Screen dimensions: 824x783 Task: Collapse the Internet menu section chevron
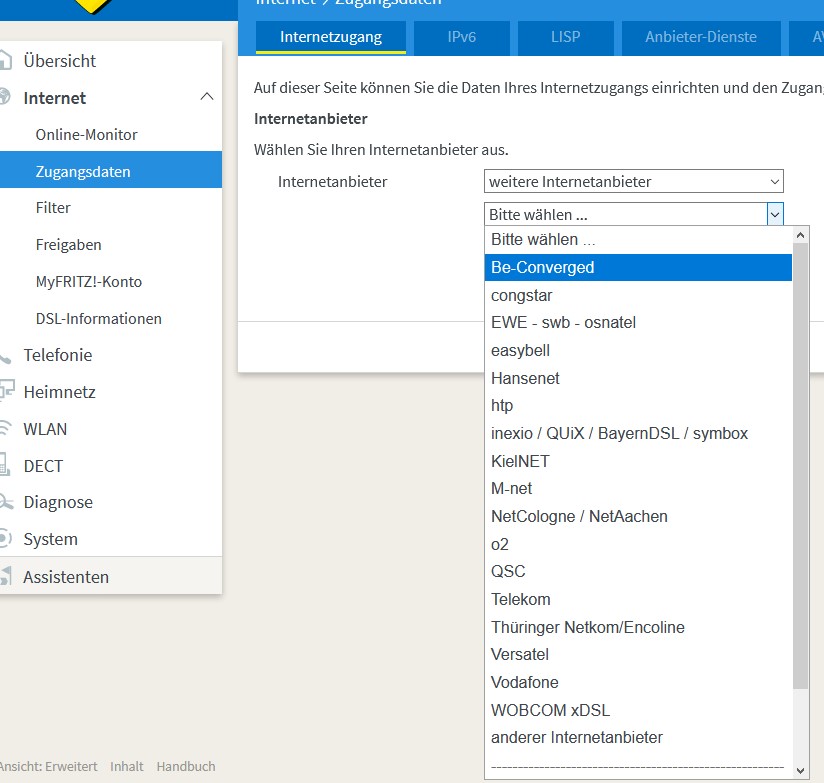[207, 97]
